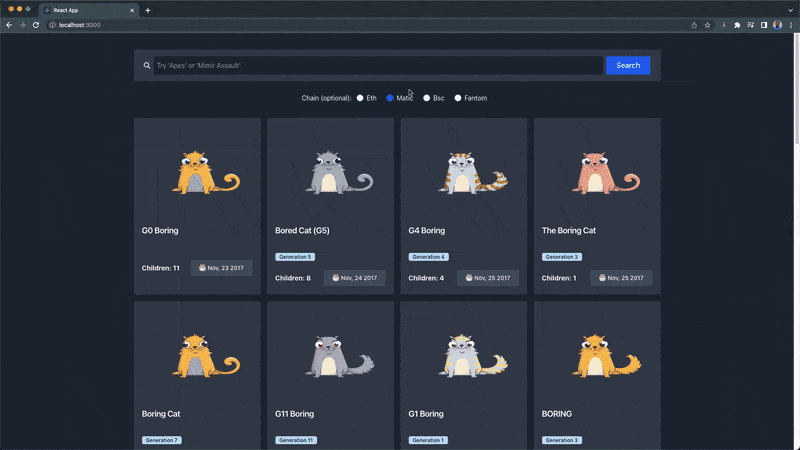800x450 pixels.
Task: Reload the localhost page
Action: (x=36, y=25)
